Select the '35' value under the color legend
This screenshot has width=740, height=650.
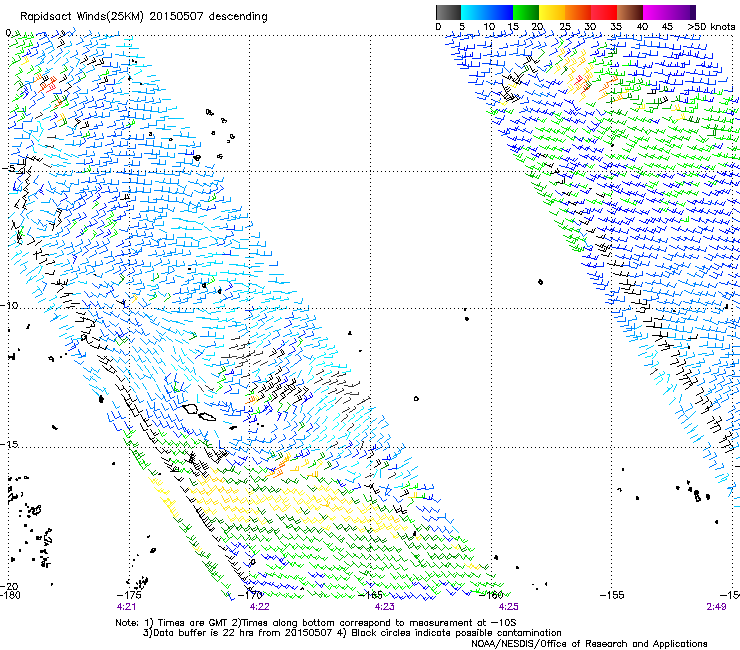pos(616,27)
